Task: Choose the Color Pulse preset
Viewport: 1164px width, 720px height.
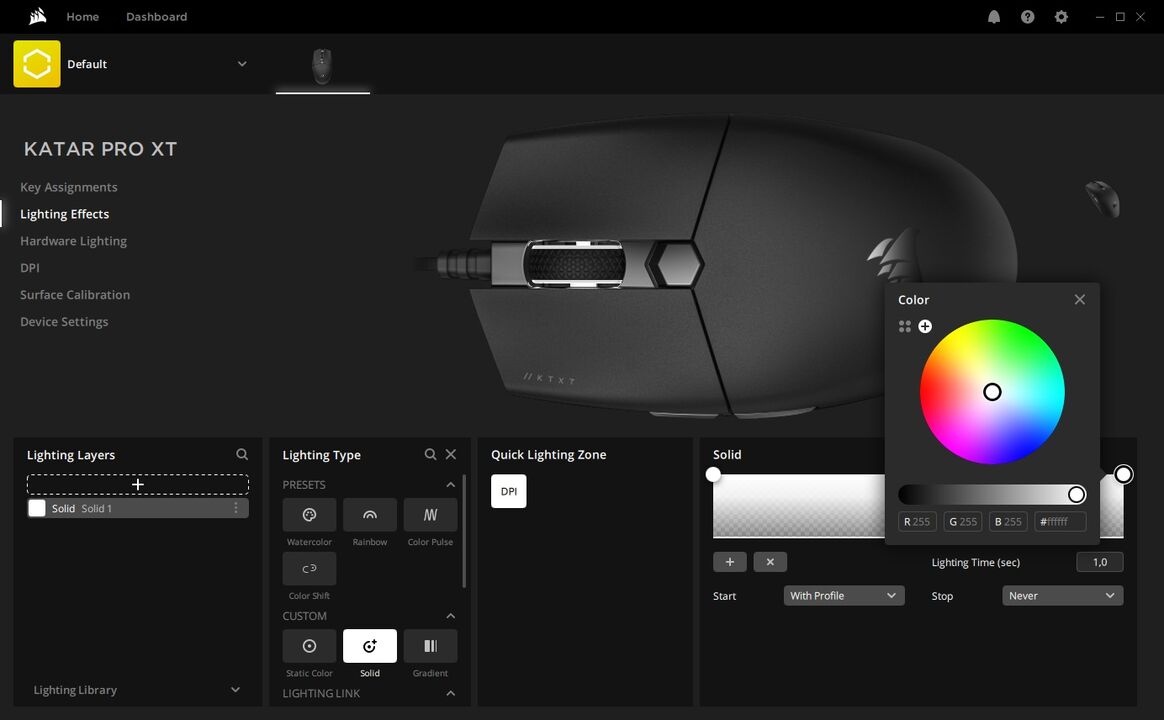Action: pos(431,515)
